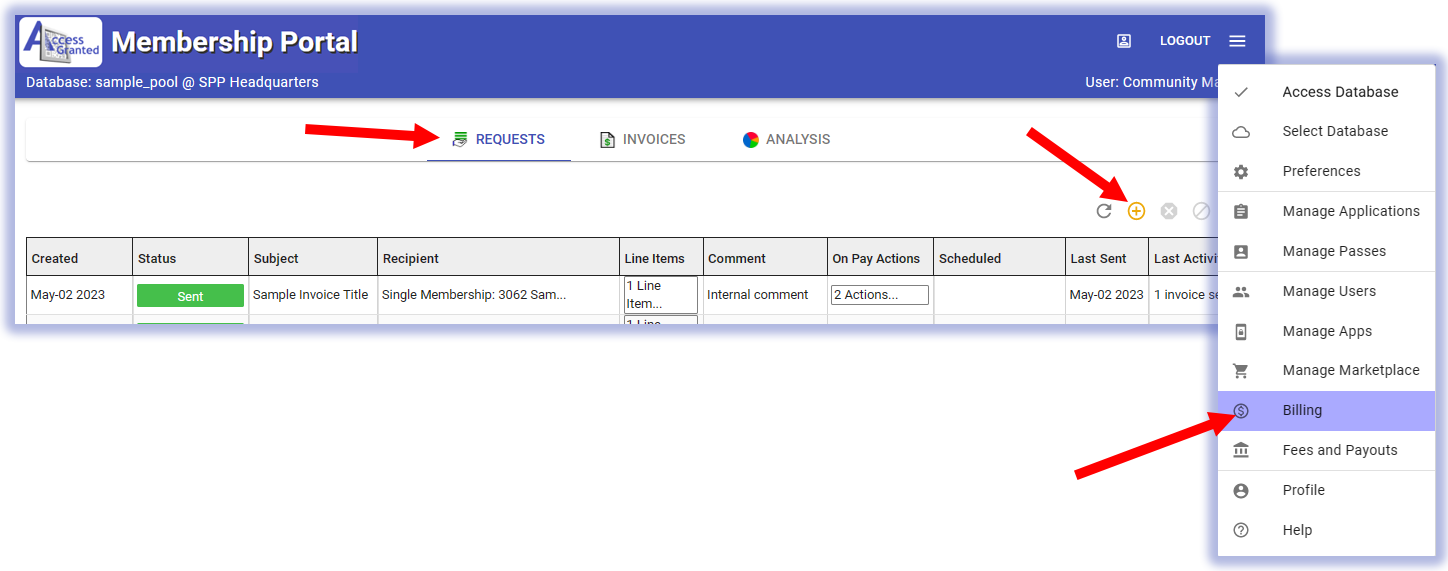Click the Preferences gear icon
Screen dimensions: 1448x571
(1241, 172)
